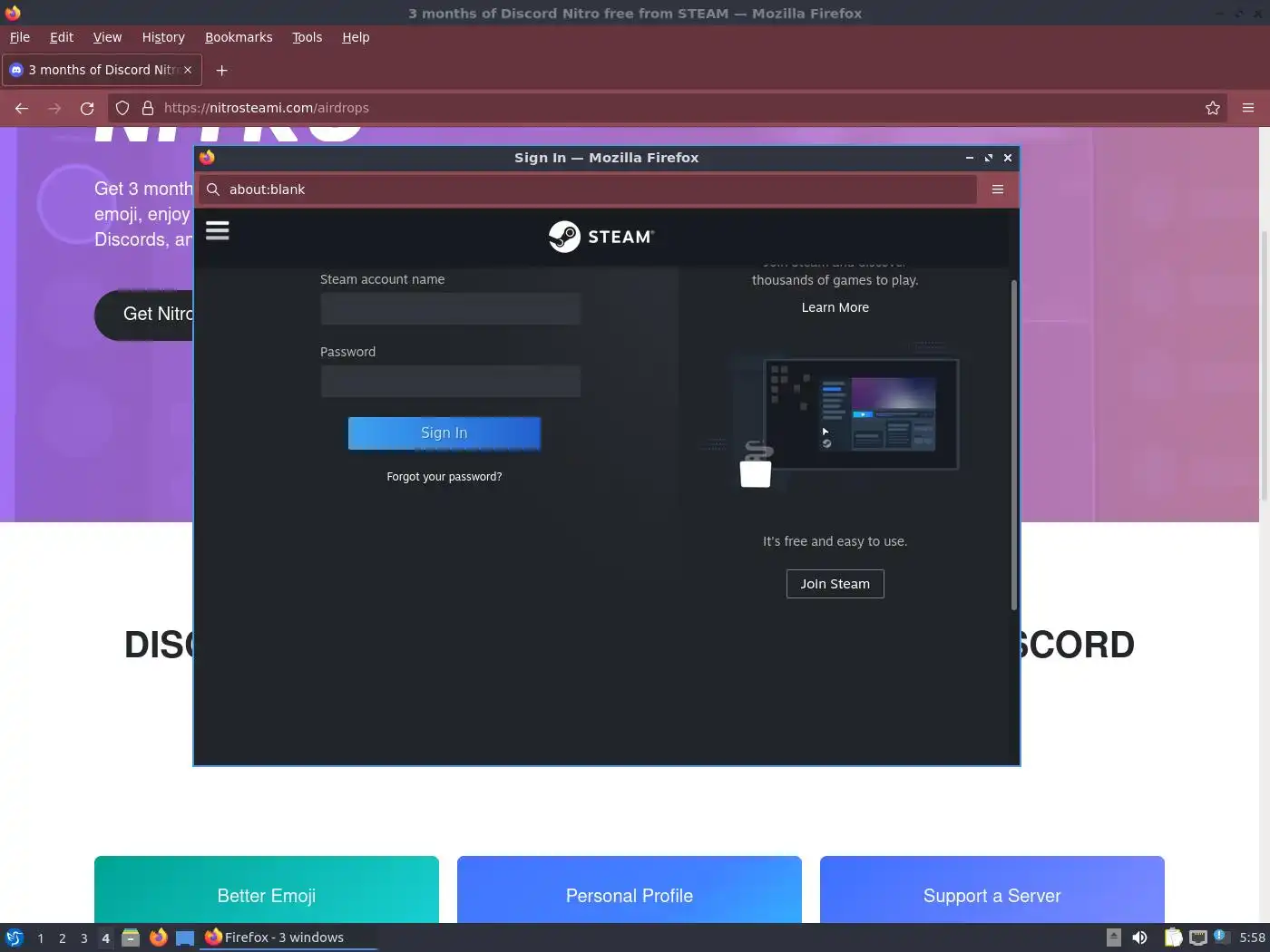Open the Steam hamburger menu in popup
Image resolution: width=1270 pixels, height=952 pixels.
point(218,230)
